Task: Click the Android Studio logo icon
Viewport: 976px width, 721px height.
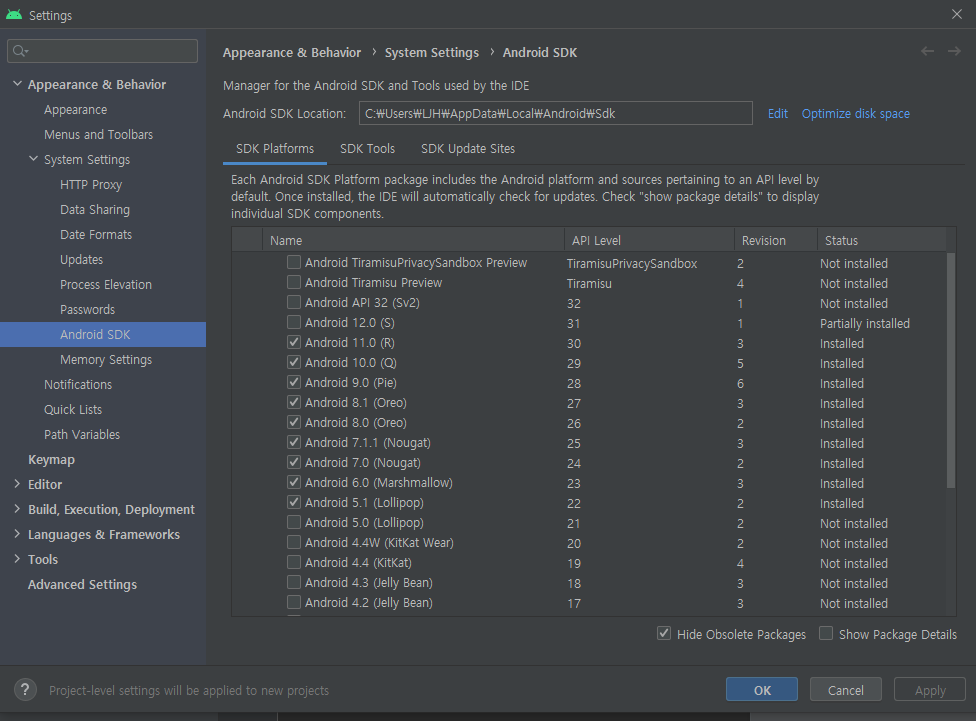Action: [14, 14]
